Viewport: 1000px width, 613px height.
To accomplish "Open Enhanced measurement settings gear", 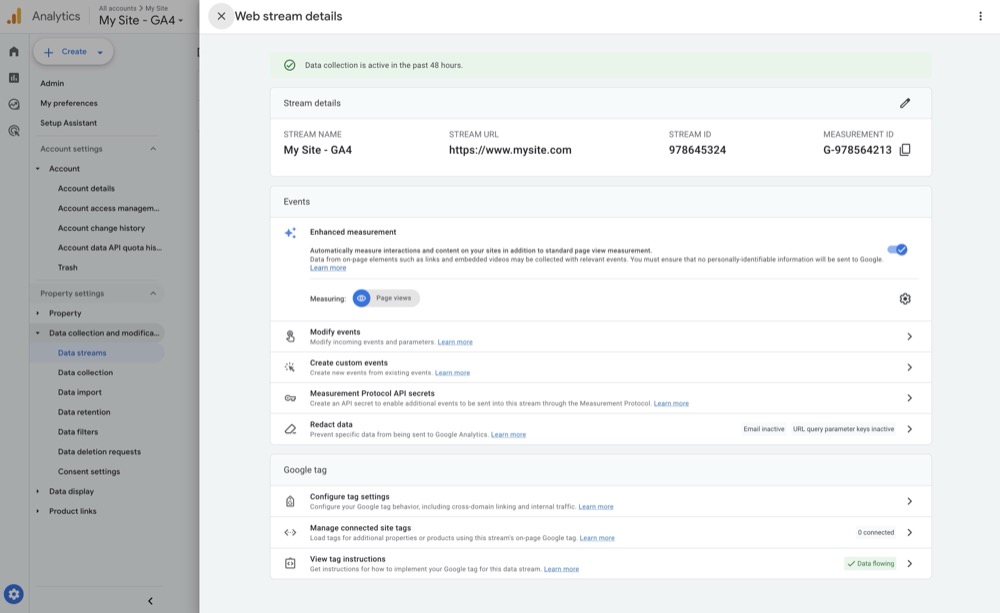I will click(x=905, y=299).
